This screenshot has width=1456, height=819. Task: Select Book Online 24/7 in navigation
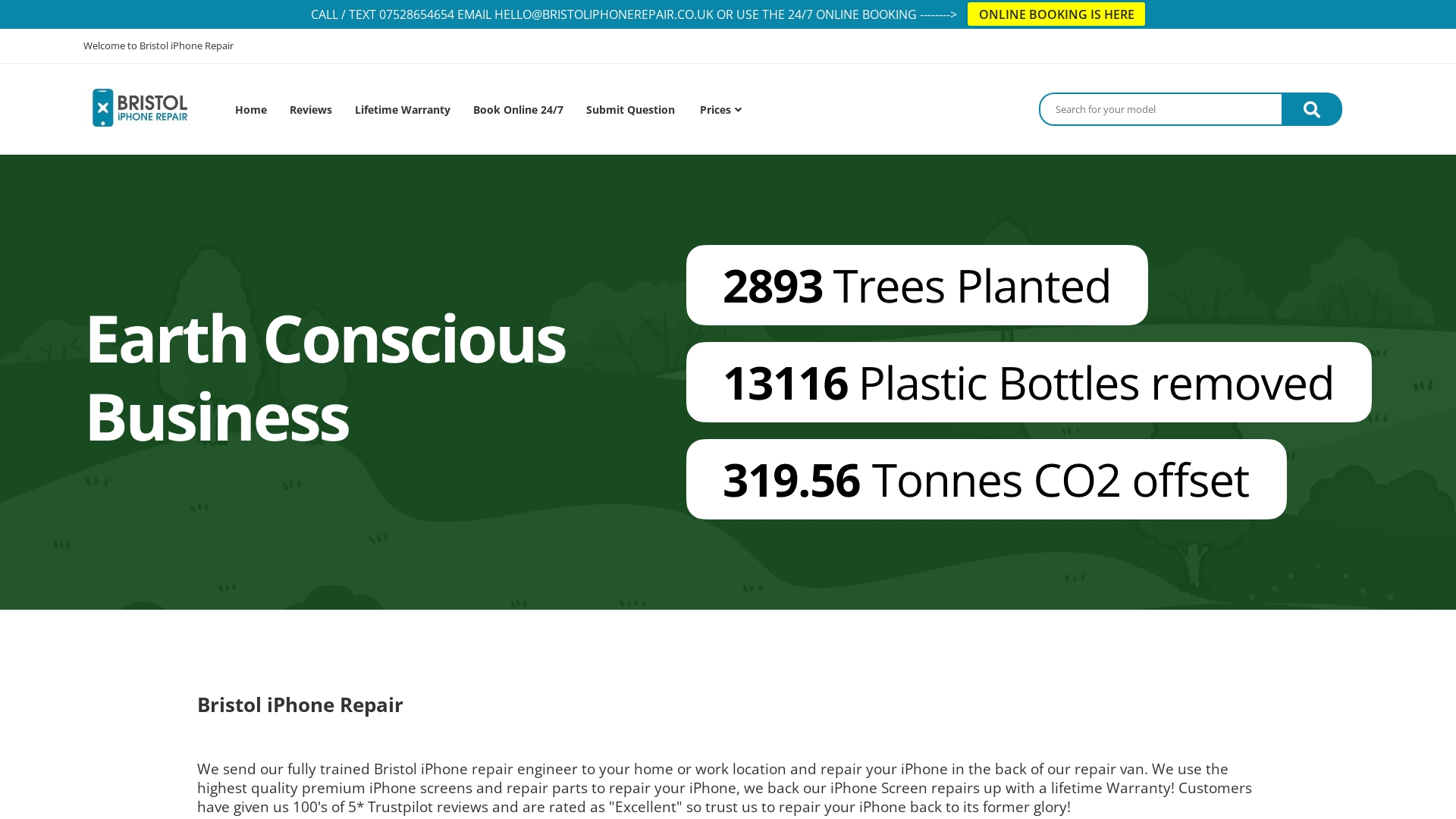(x=518, y=110)
